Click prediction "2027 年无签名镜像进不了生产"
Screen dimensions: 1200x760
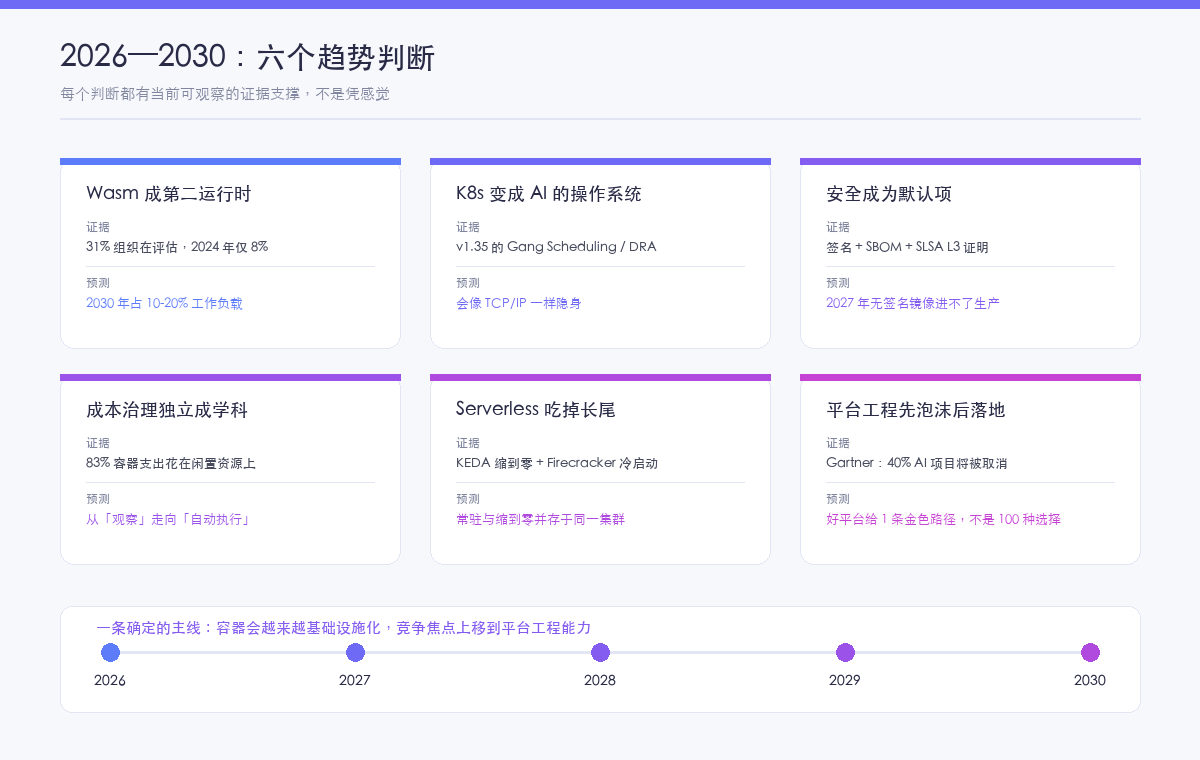(x=913, y=303)
